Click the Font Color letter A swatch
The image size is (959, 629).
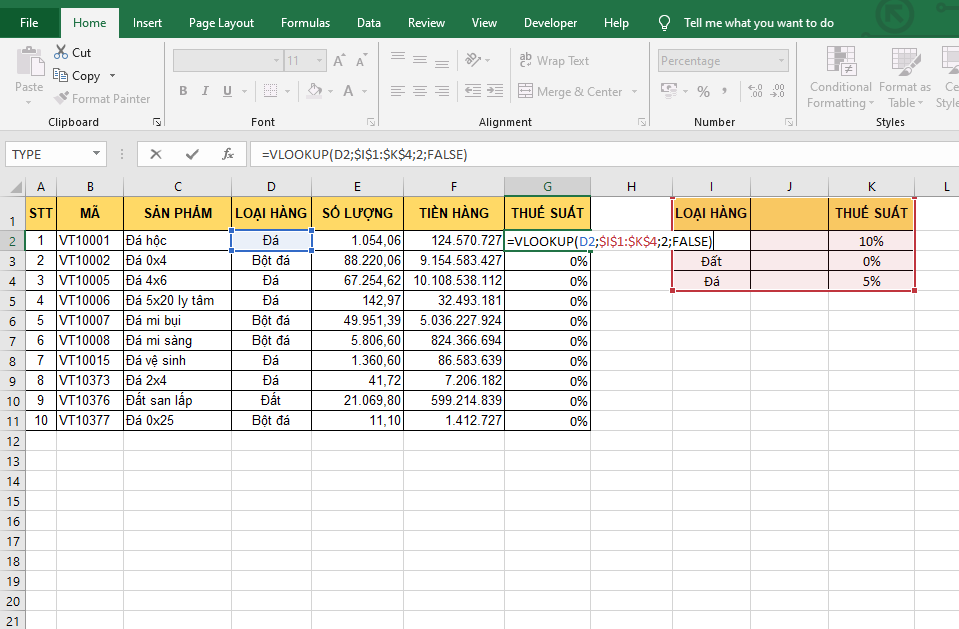tap(349, 91)
